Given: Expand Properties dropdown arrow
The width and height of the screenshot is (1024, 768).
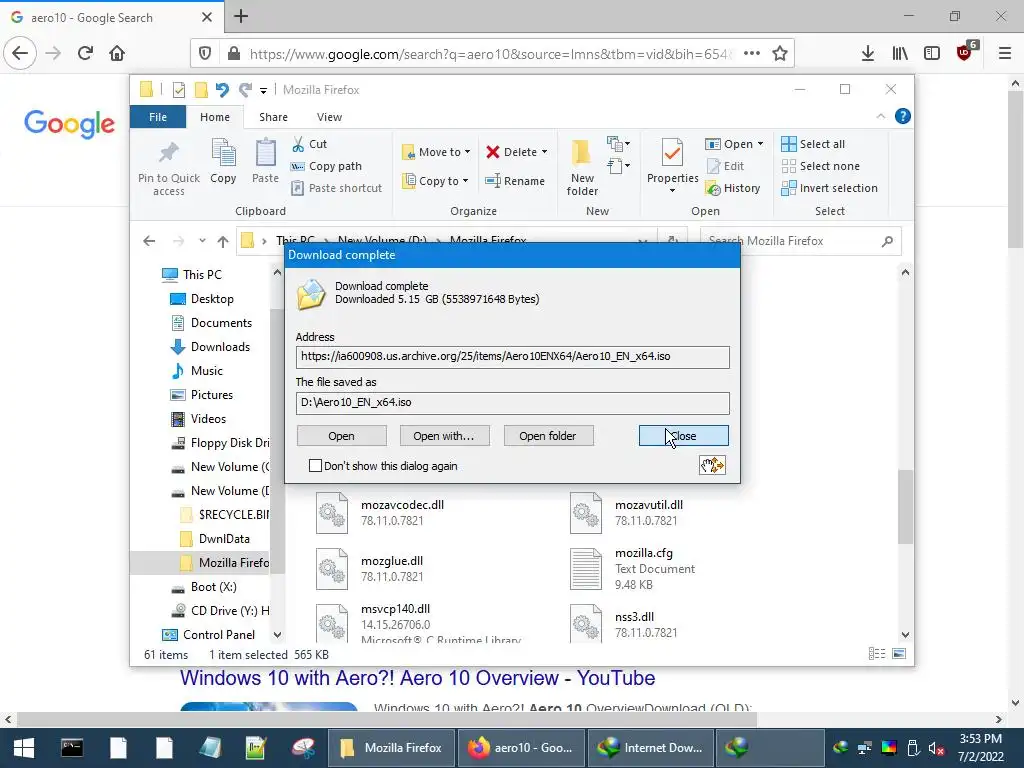Looking at the screenshot, I should pyautogui.click(x=672, y=191).
